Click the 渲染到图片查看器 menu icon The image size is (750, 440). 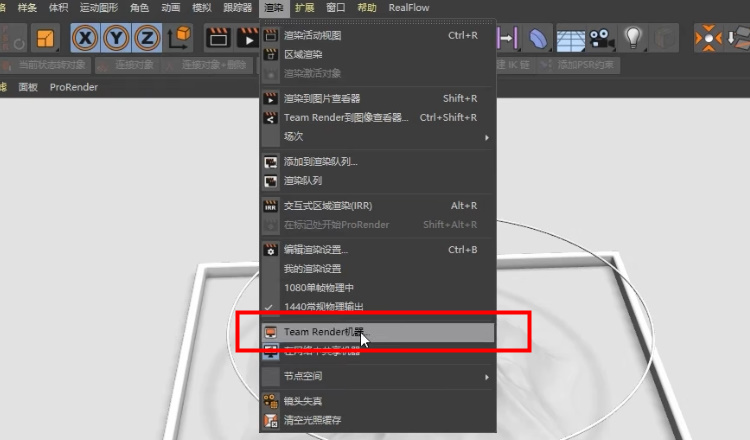tap(271, 99)
